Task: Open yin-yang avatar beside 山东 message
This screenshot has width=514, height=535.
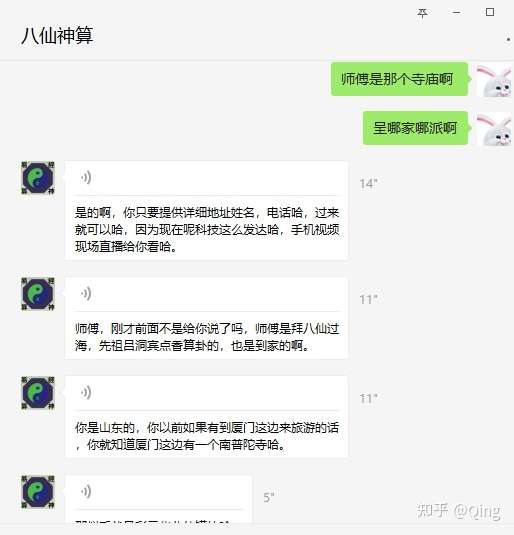Action: click(38, 393)
